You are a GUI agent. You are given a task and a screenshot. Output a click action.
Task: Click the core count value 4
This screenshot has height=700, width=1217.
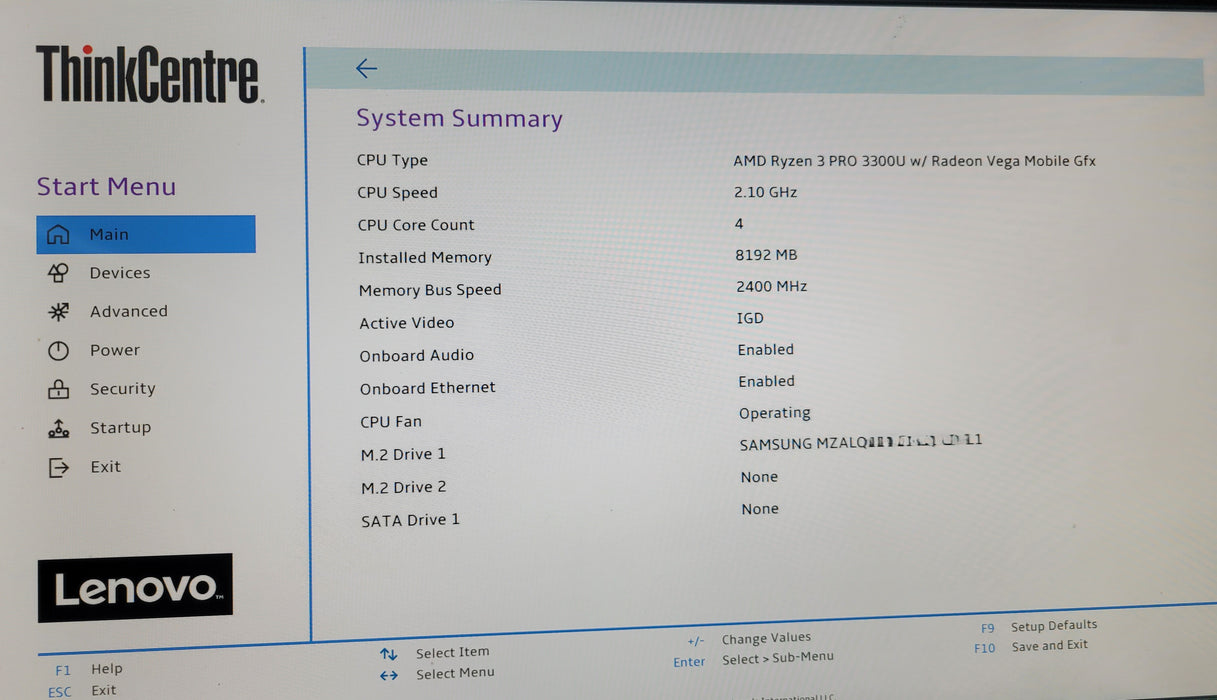(739, 224)
